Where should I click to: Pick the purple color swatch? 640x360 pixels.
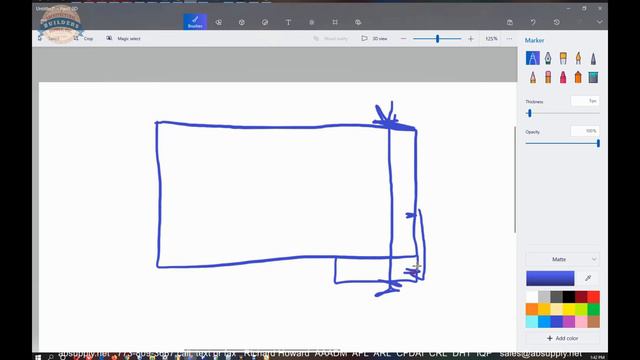click(x=569, y=322)
